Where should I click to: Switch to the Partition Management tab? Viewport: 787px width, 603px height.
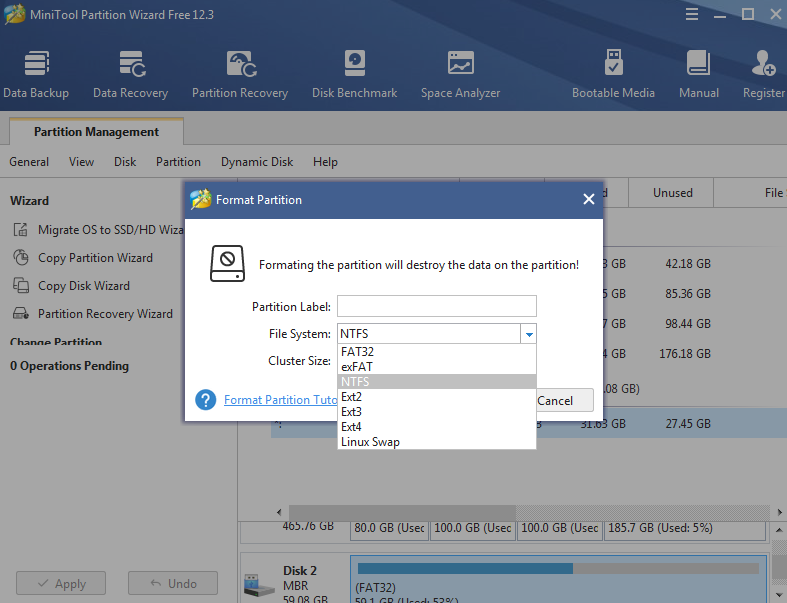(96, 132)
